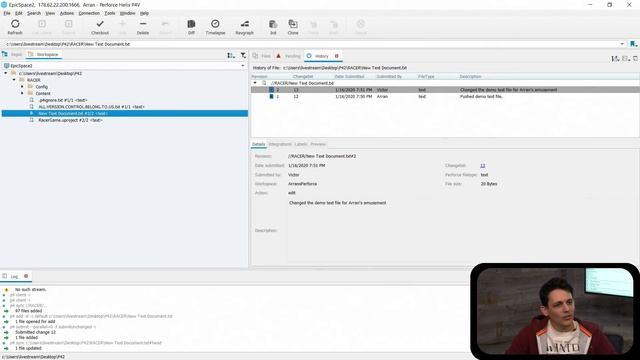The height and width of the screenshot is (360, 640).
Task: Select the Details tab
Action: 258,144
